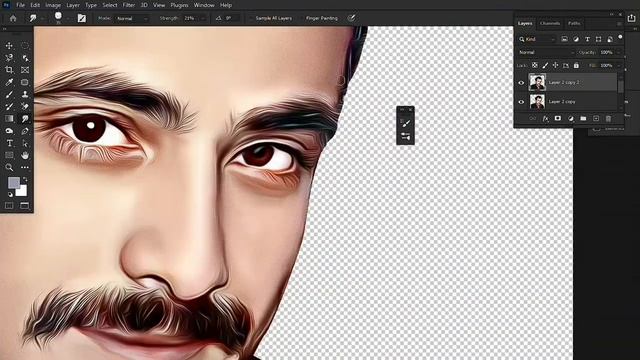Image resolution: width=640 pixels, height=360 pixels.
Task: Select the Crop tool
Action: click(x=9, y=70)
